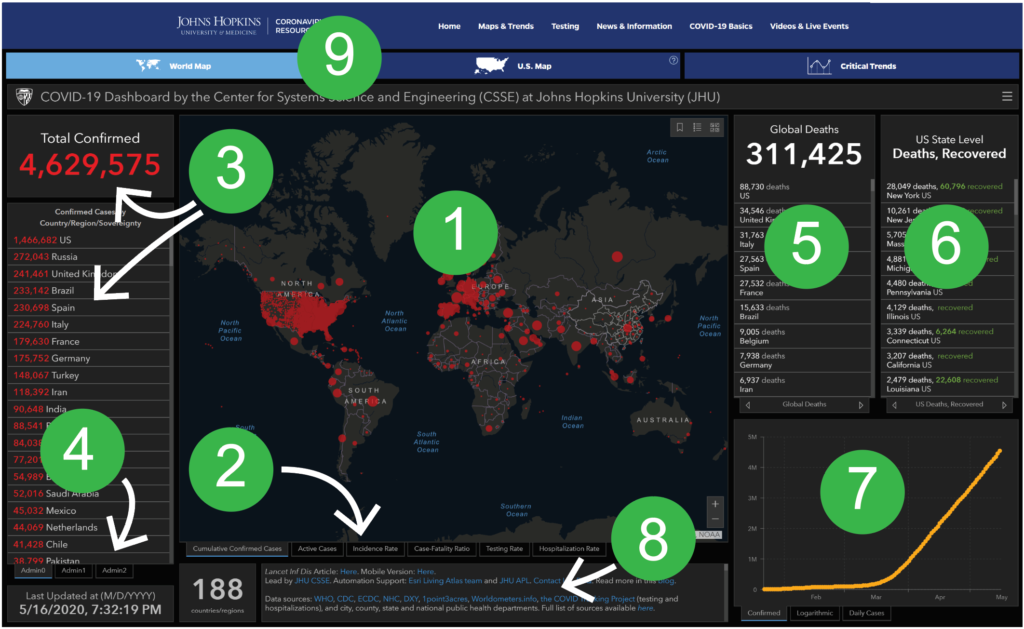Select Turkey row in confirmed cases list
The width and height of the screenshot is (1024, 629).
click(x=89, y=376)
